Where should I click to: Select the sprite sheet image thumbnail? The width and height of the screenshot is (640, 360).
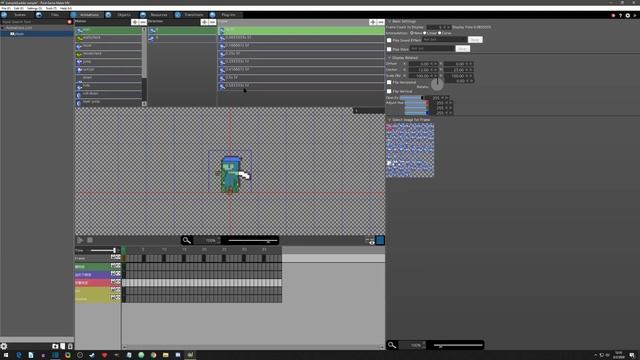tap(410, 150)
